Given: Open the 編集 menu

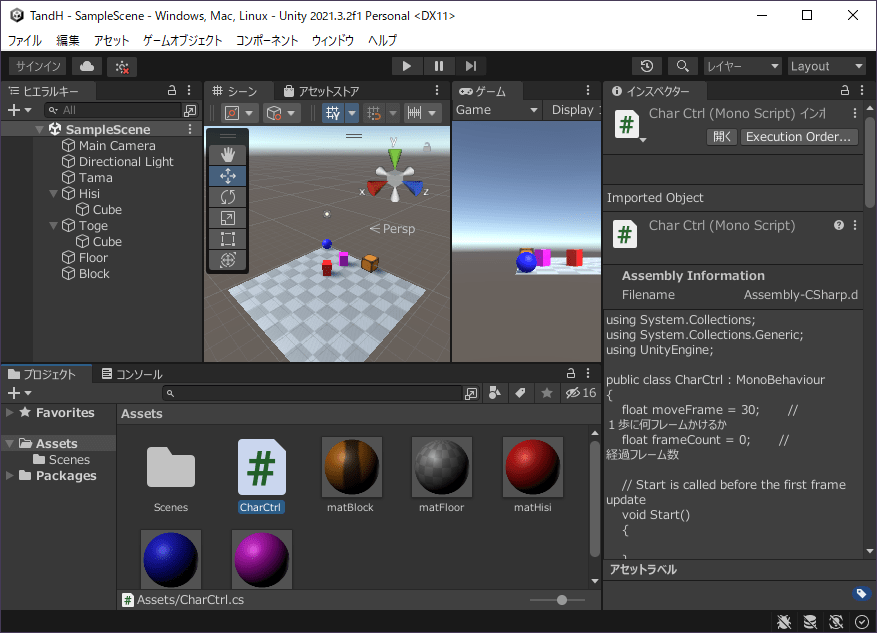Looking at the screenshot, I should coord(68,40).
